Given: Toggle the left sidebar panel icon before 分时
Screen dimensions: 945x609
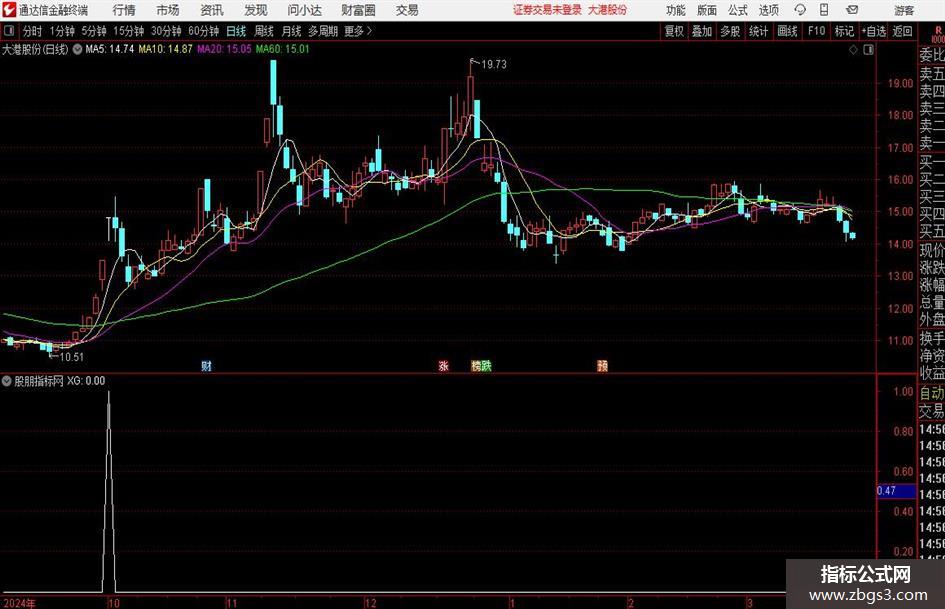Looking at the screenshot, I should (8, 31).
